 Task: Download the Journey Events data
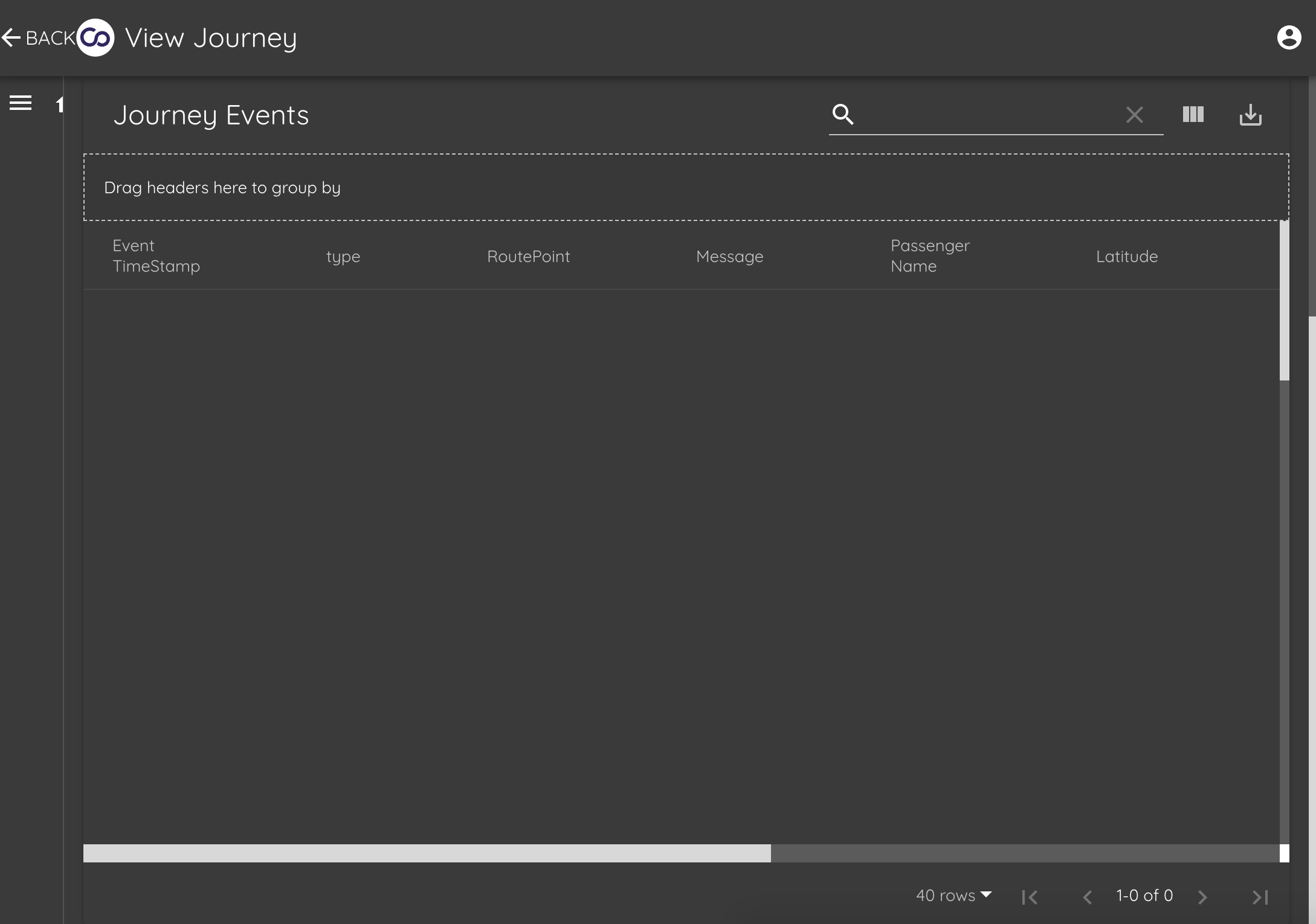(1251, 115)
